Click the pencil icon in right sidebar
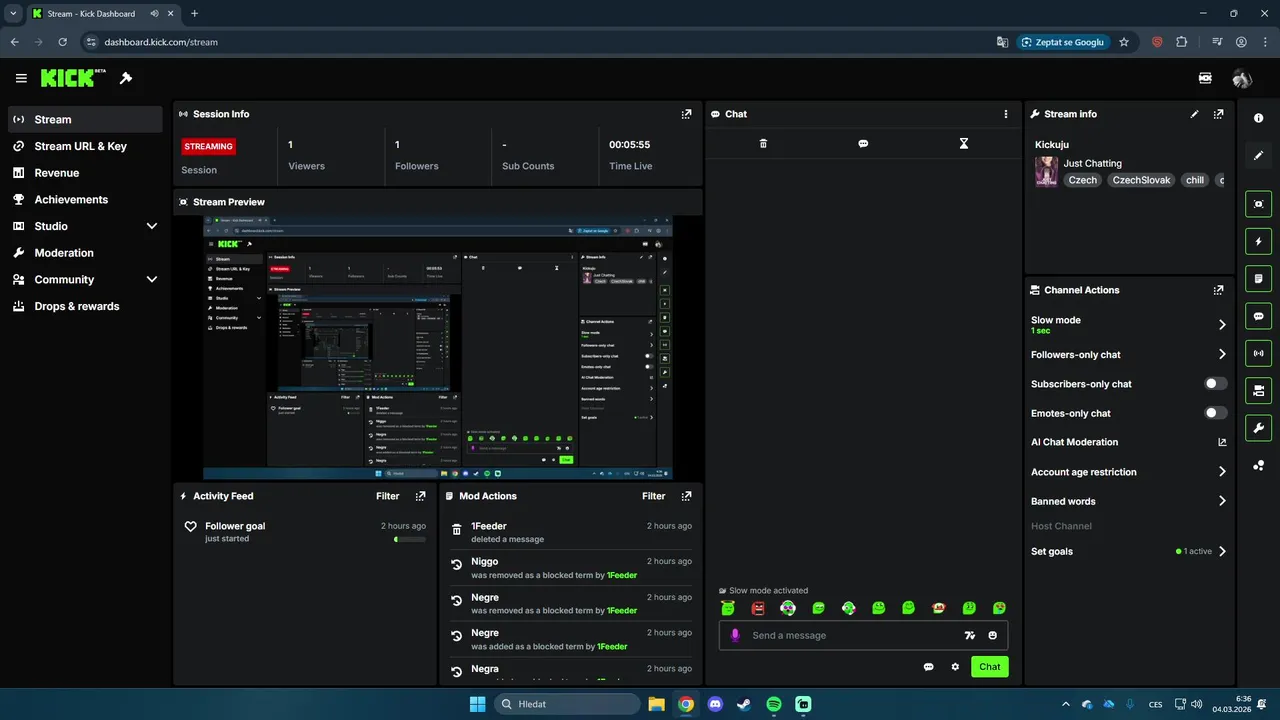The image size is (1280, 720). pos(1258,155)
